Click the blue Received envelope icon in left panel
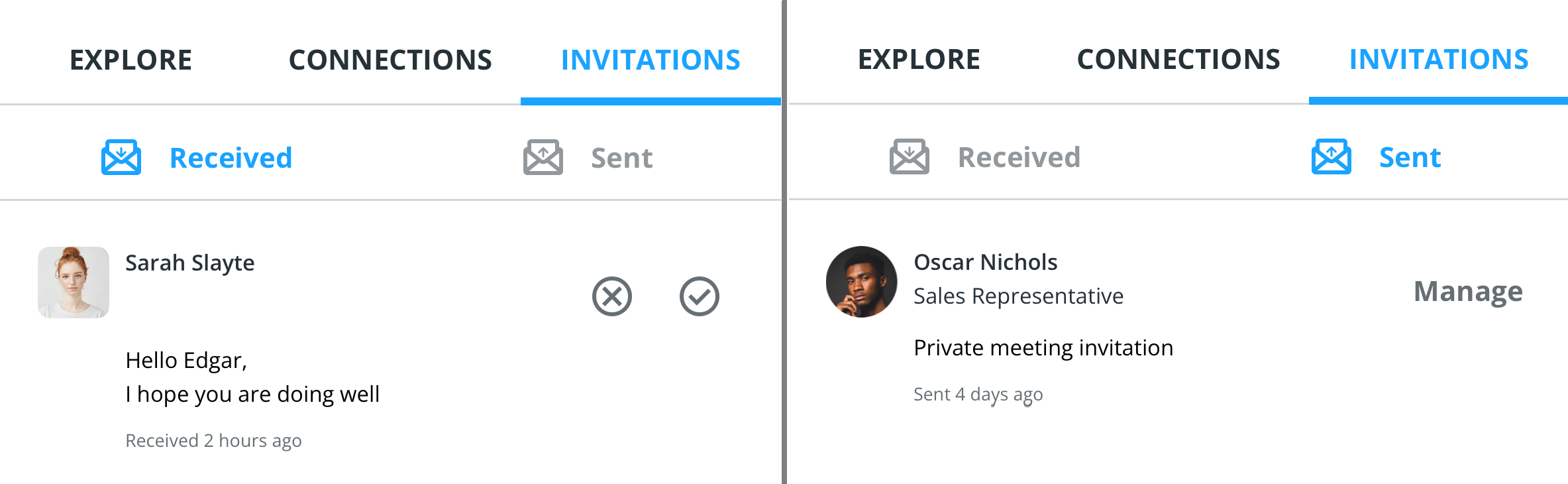The width and height of the screenshot is (1568, 484). pyautogui.click(x=121, y=157)
